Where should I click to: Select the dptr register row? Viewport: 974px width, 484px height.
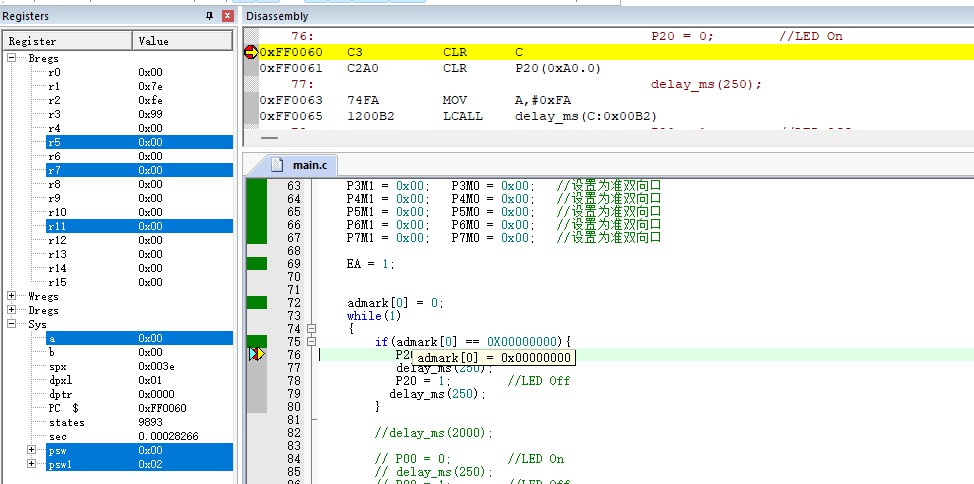pyautogui.click(x=139, y=394)
